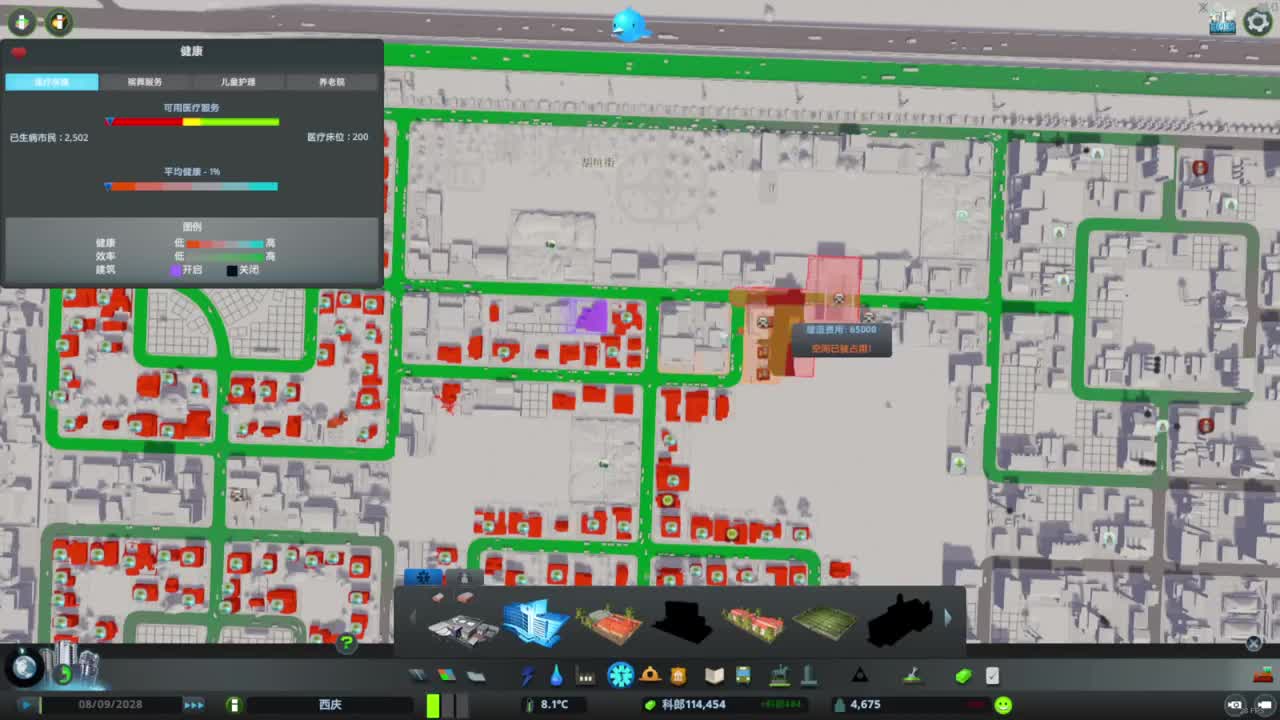This screenshot has width=1280, height=720.
Task: Show next buildings with right arrow
Action: [x=948, y=619]
